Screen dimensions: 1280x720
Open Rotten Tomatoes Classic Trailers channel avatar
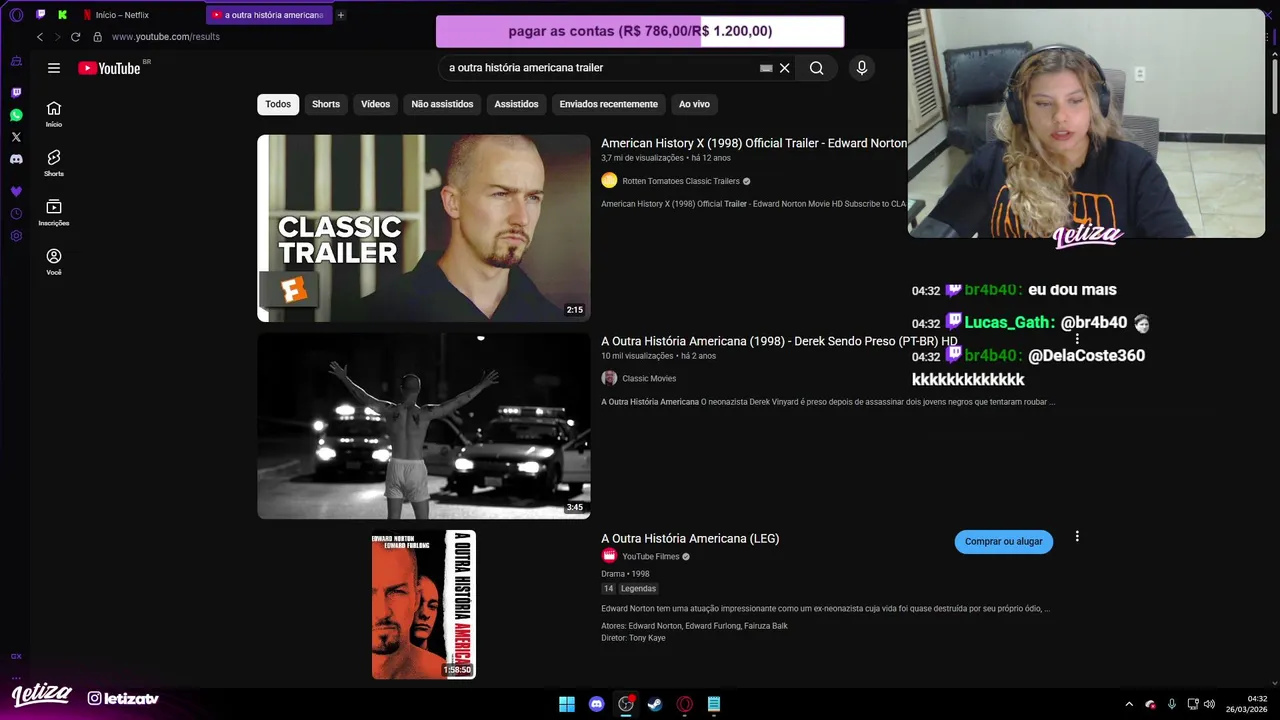pyautogui.click(x=609, y=181)
